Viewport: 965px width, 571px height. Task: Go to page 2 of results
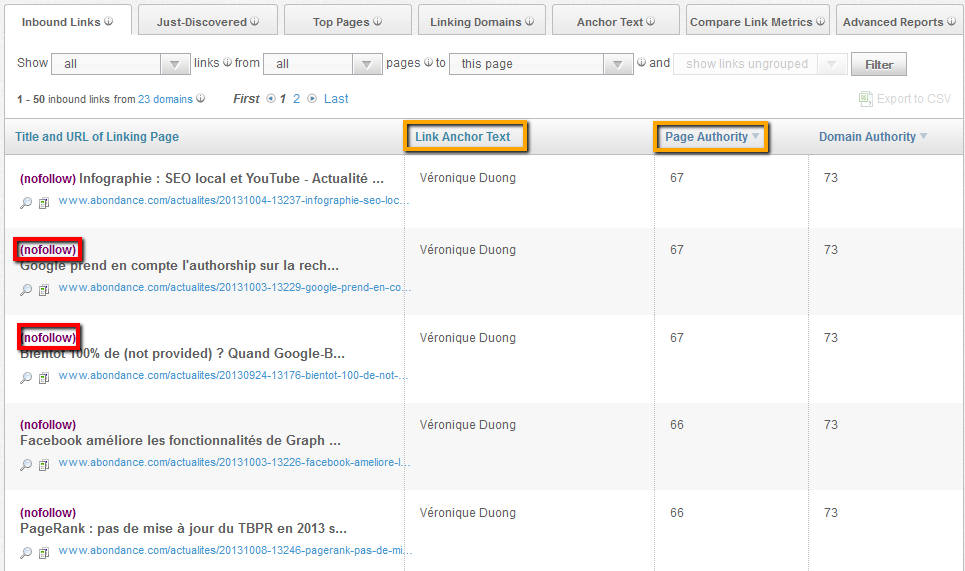[x=296, y=99]
